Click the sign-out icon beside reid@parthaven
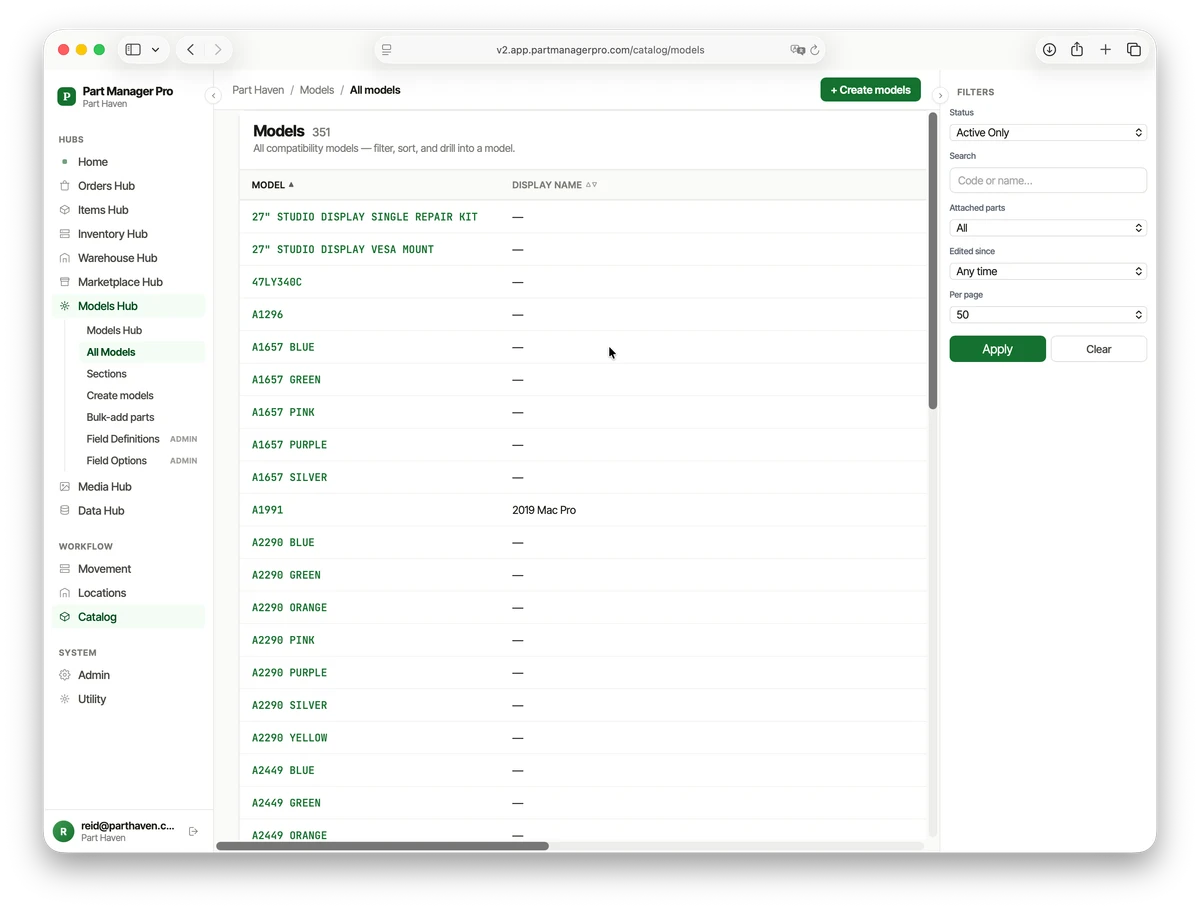Image resolution: width=1200 pixels, height=910 pixels. tap(193, 832)
